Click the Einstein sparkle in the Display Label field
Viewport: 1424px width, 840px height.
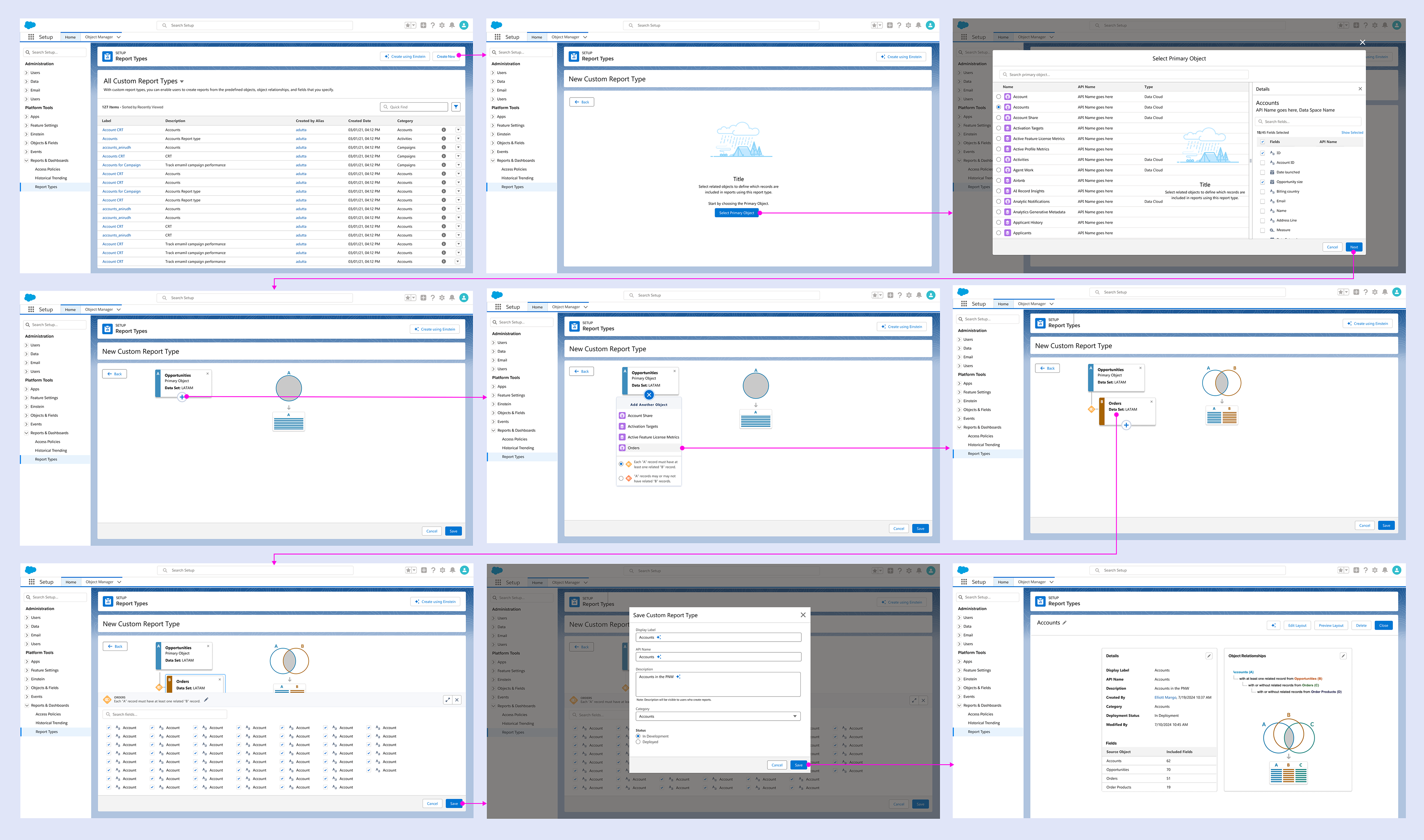[x=659, y=638]
